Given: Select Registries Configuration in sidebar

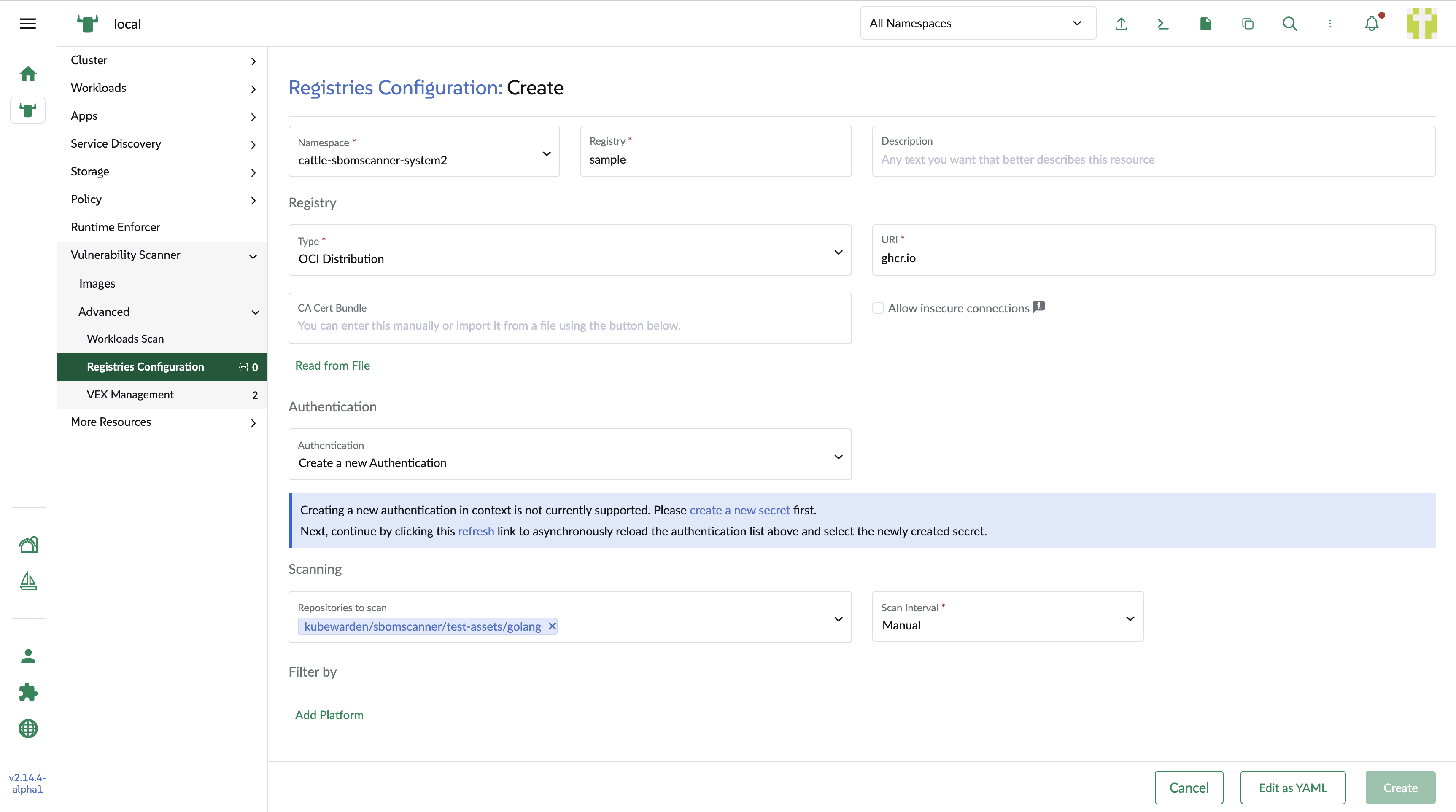Looking at the screenshot, I should (x=162, y=367).
